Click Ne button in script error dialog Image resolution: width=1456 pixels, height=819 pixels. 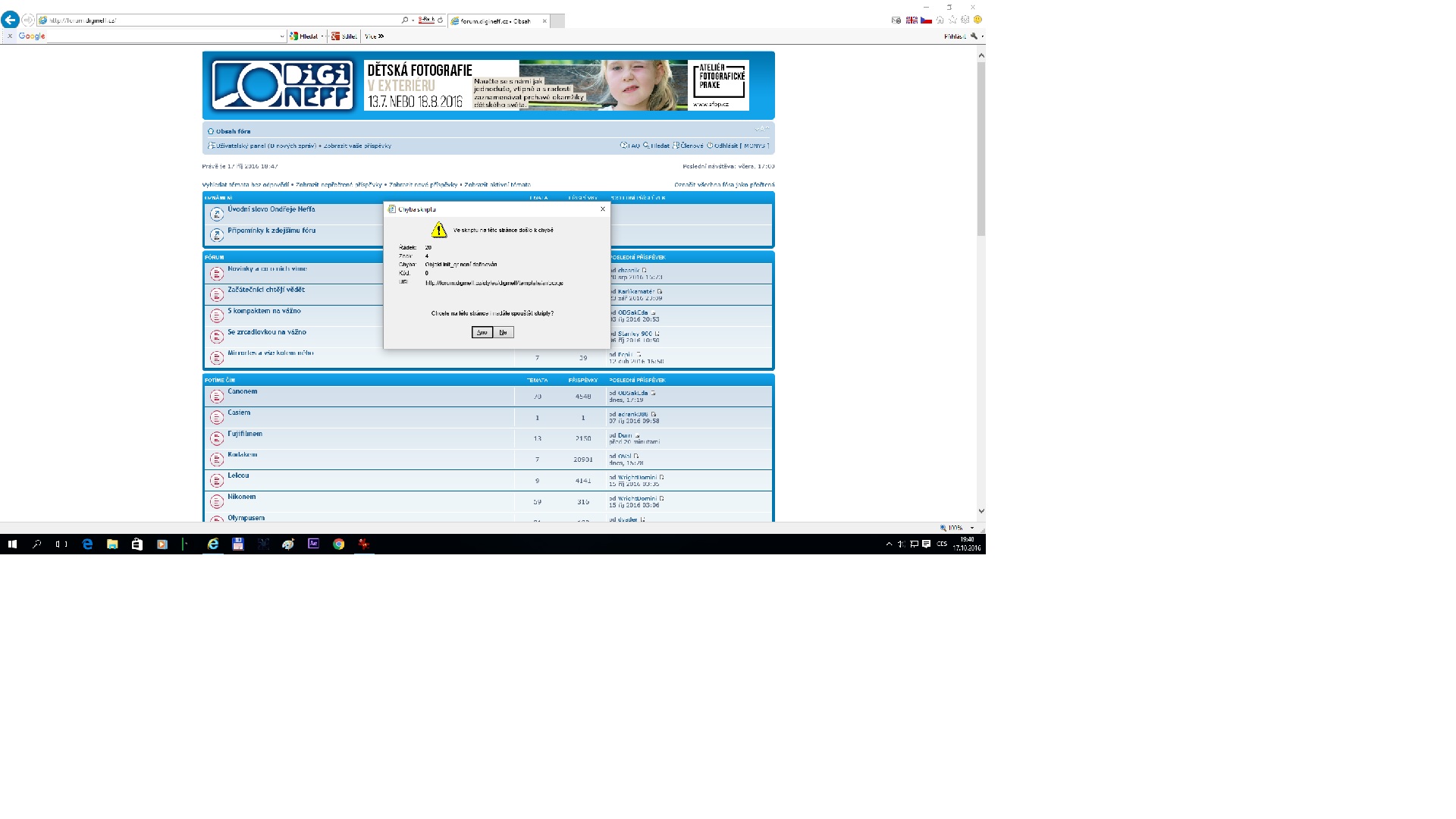(x=503, y=332)
